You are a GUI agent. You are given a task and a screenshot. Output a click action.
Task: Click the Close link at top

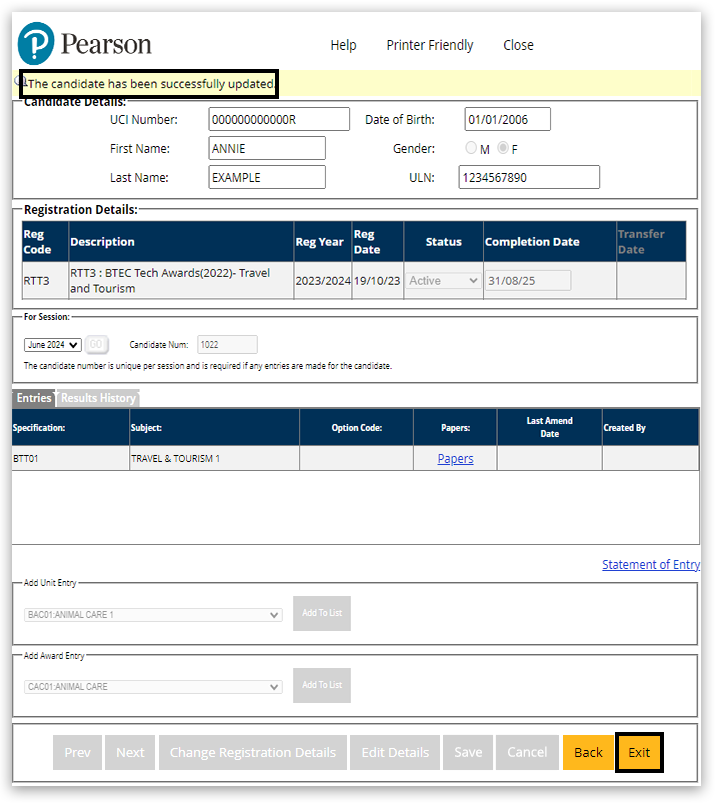pyautogui.click(x=518, y=45)
